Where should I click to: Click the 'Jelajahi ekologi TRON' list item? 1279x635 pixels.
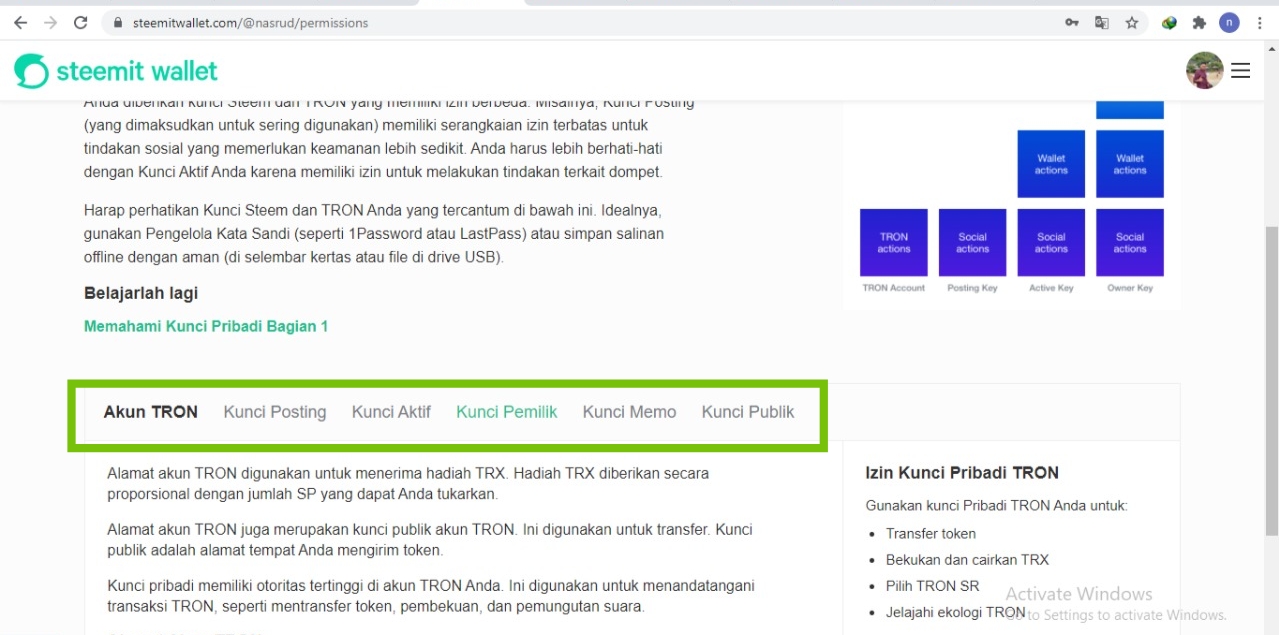click(956, 612)
